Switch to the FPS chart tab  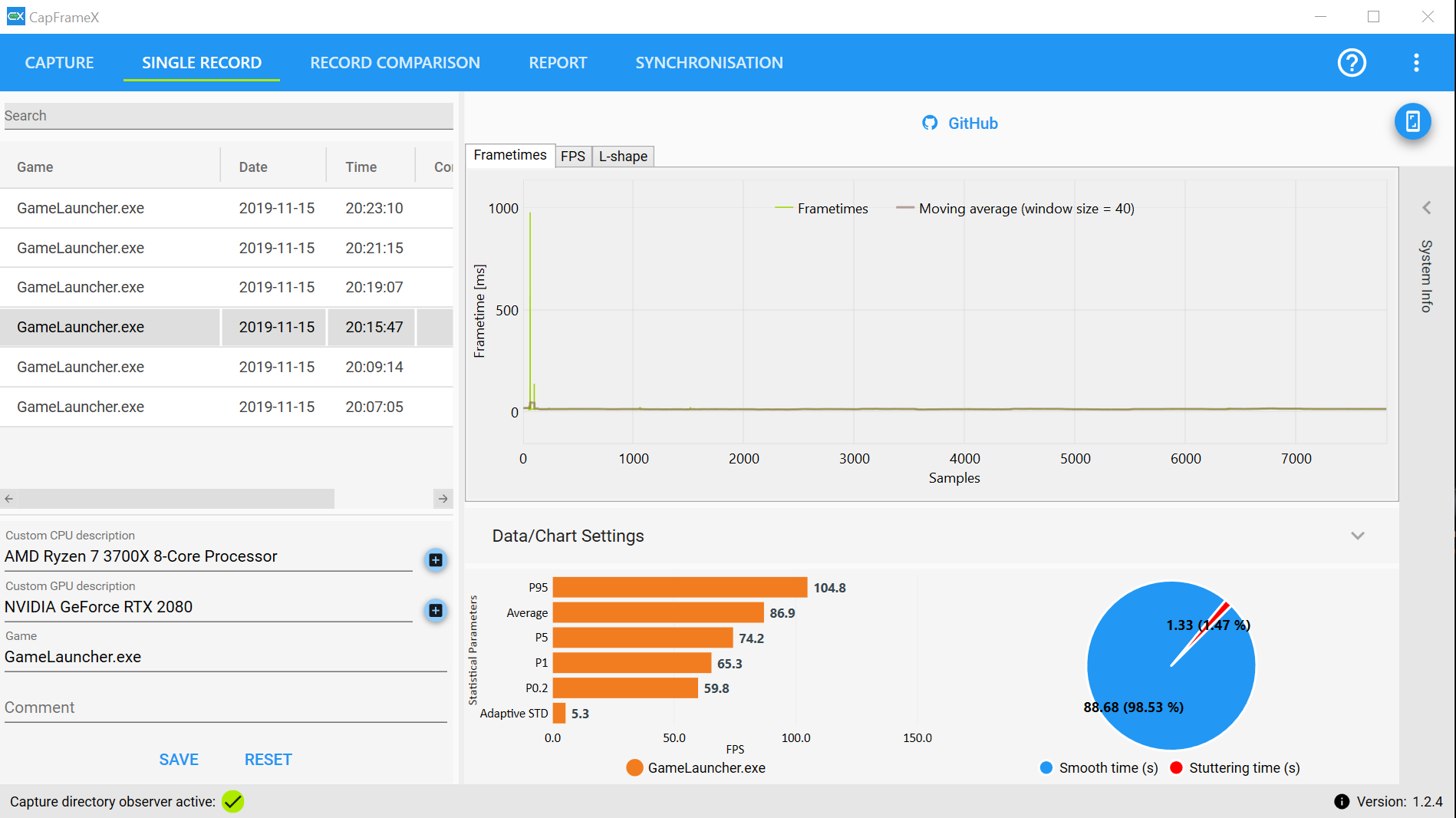tap(573, 156)
